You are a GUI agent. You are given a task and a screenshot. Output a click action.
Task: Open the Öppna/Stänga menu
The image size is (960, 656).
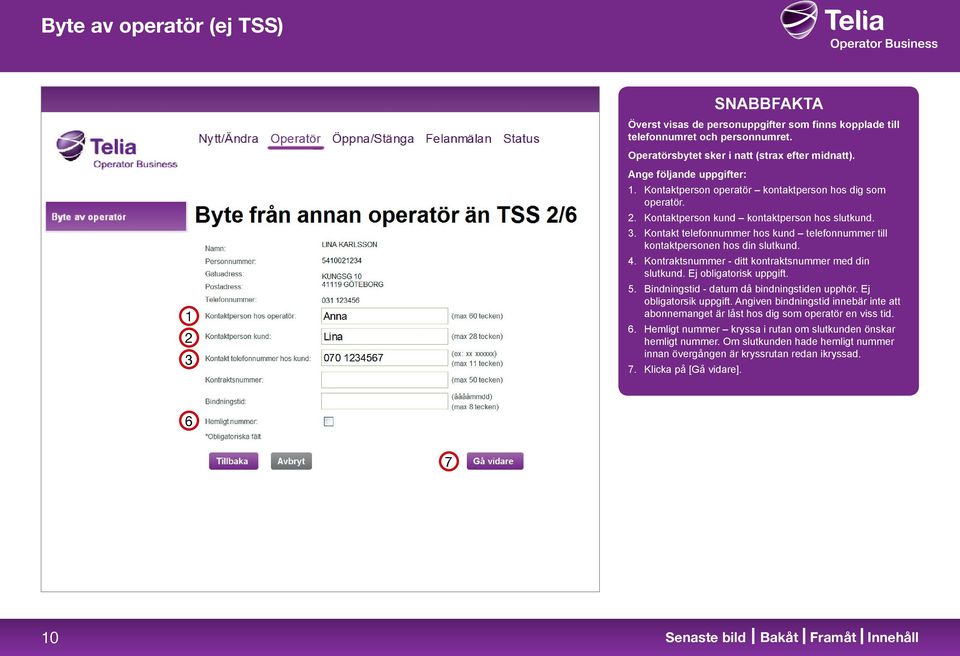pos(373,138)
